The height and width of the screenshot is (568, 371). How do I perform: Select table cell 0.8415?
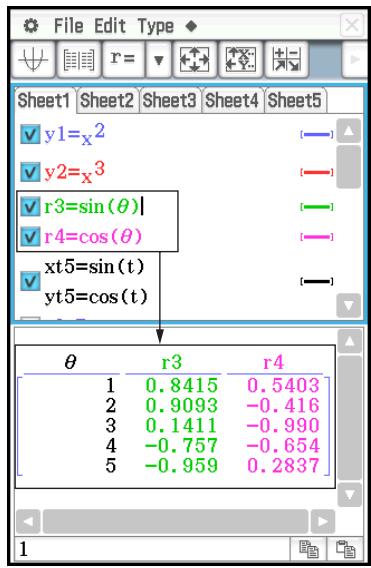click(x=182, y=385)
